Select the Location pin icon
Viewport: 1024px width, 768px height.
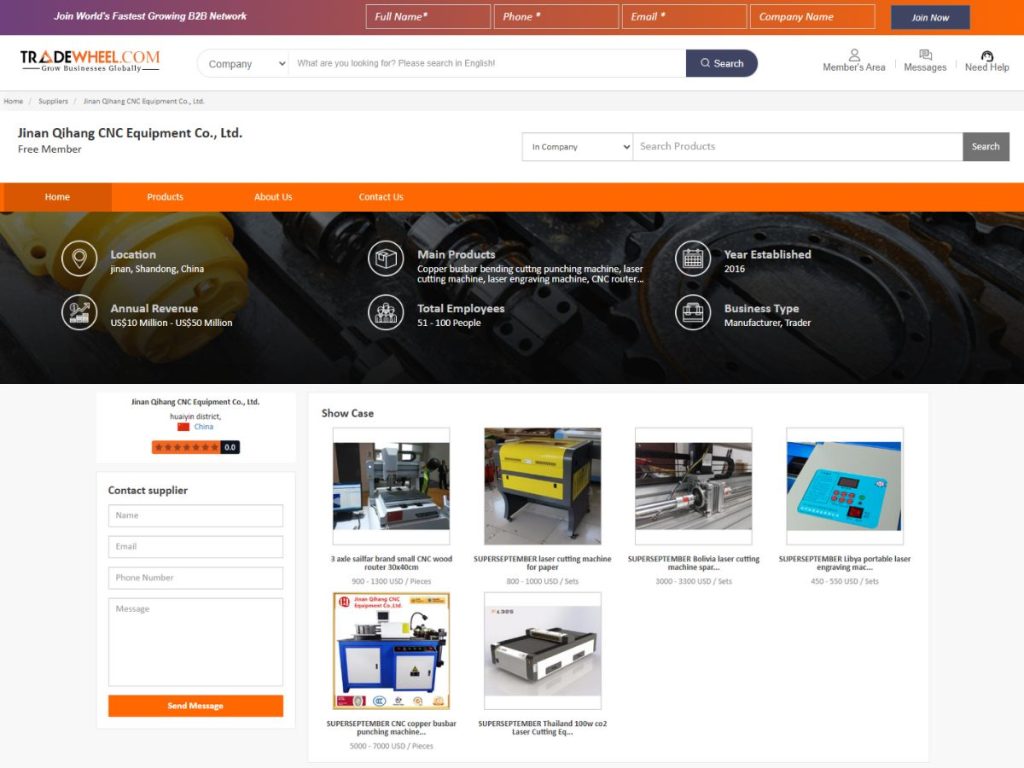[x=79, y=259]
